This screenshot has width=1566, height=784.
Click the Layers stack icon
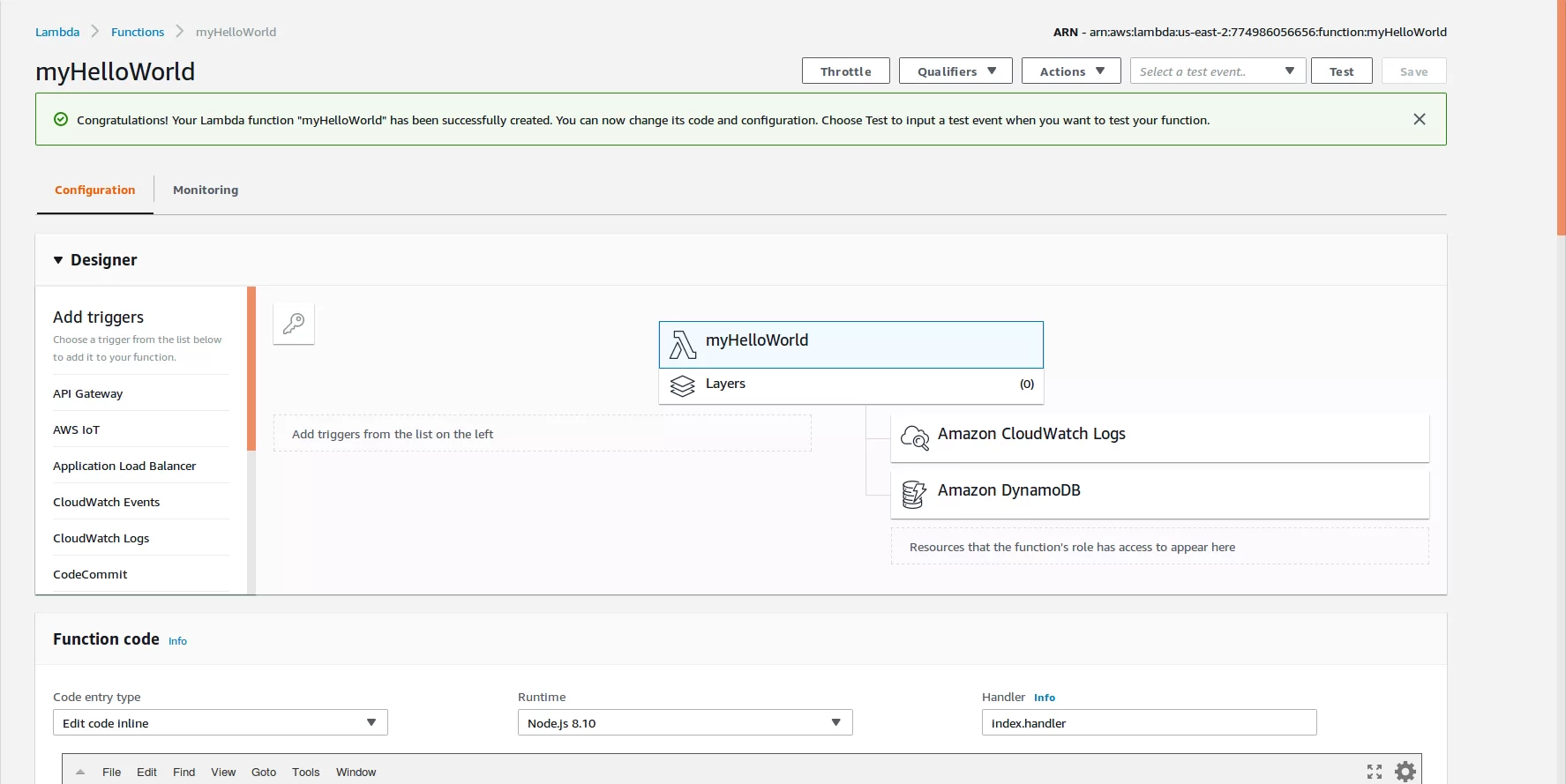click(682, 385)
